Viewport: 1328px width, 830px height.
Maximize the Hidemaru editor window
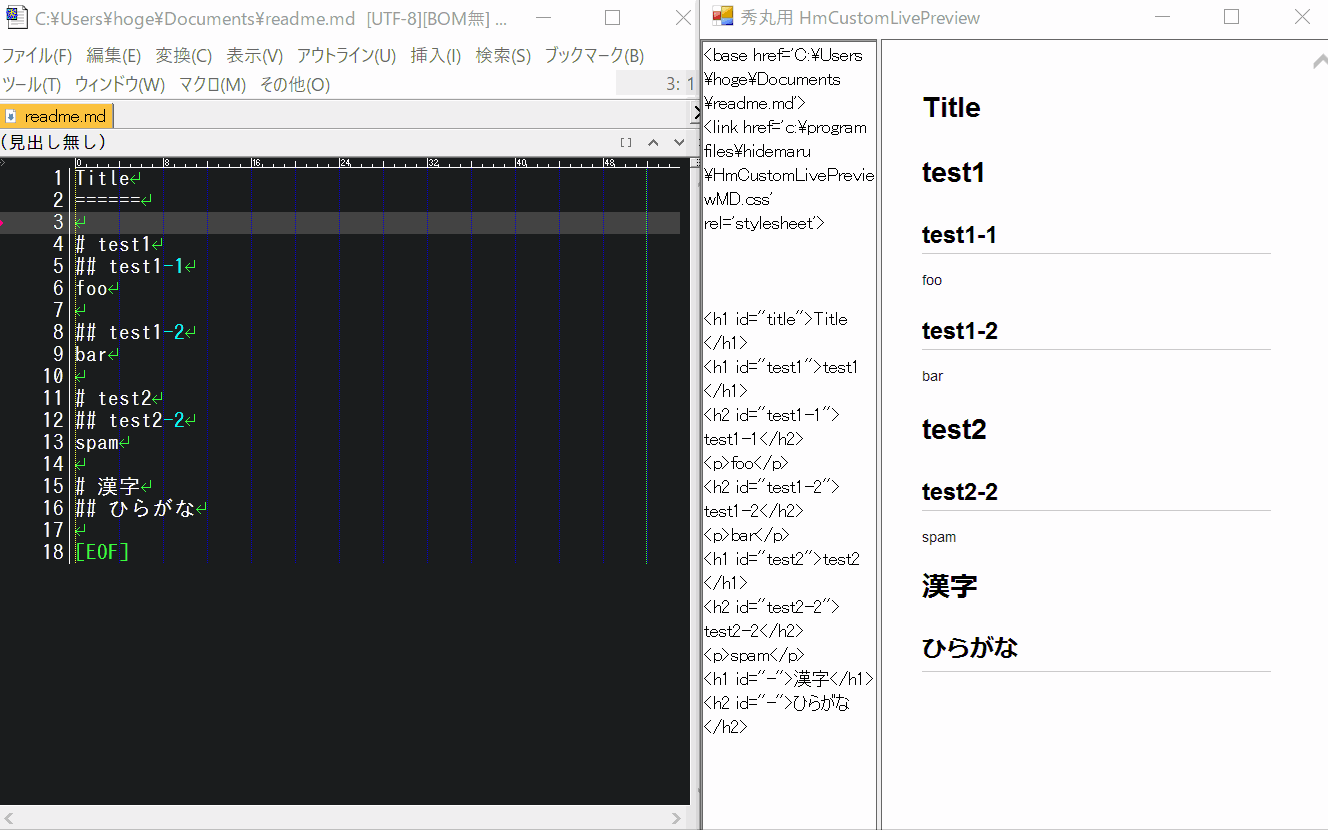613,18
